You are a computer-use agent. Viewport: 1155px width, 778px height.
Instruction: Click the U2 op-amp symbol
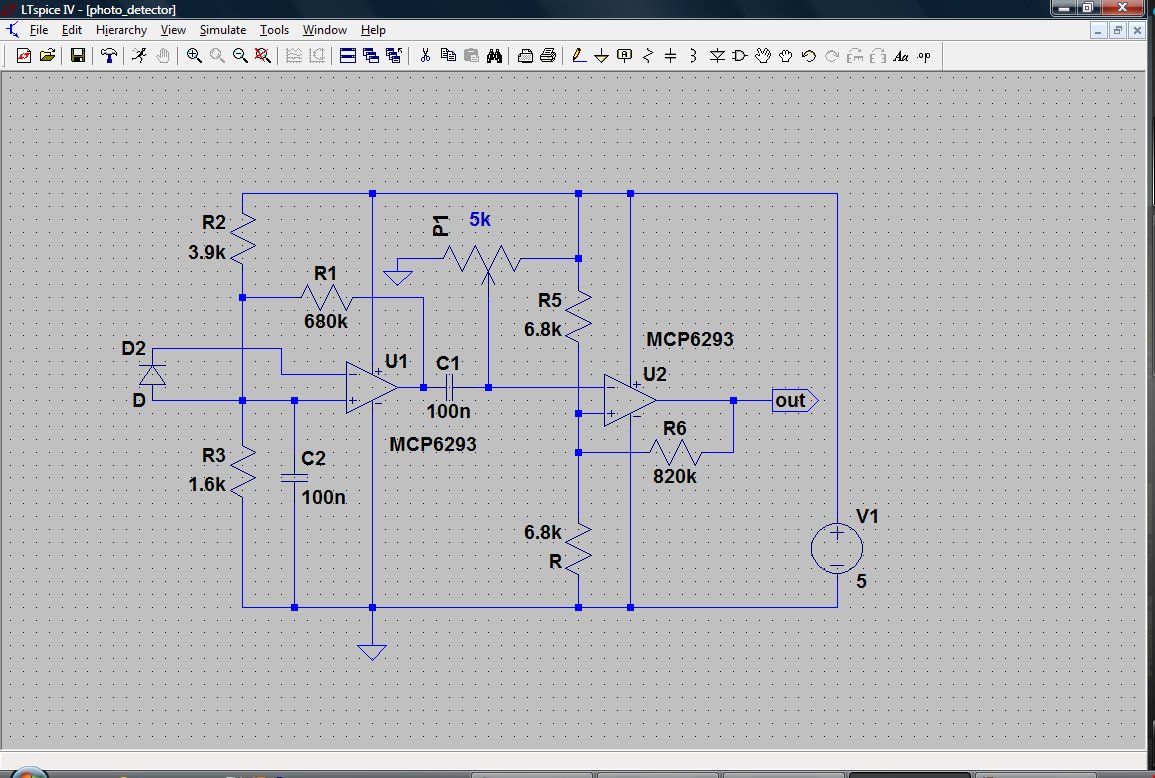pos(630,401)
